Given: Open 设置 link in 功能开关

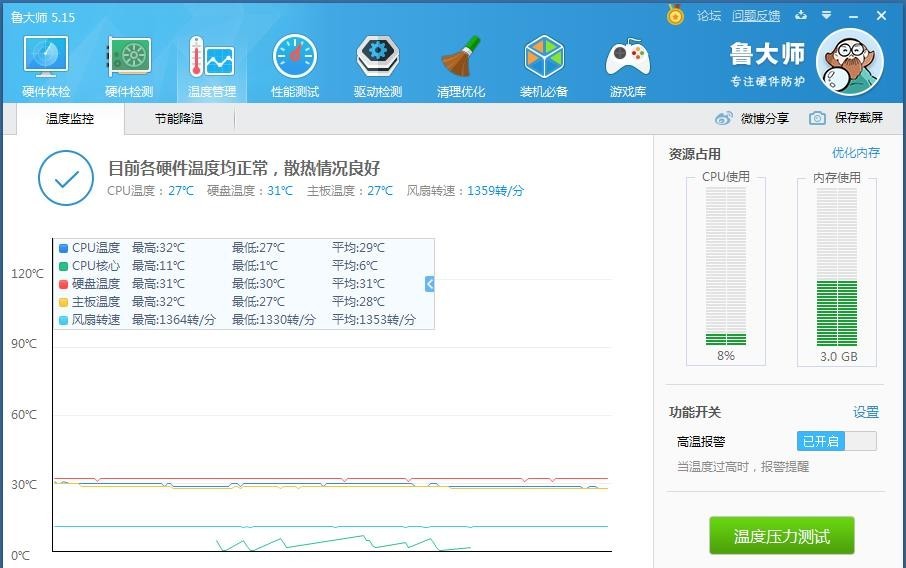Looking at the screenshot, I should click(866, 412).
